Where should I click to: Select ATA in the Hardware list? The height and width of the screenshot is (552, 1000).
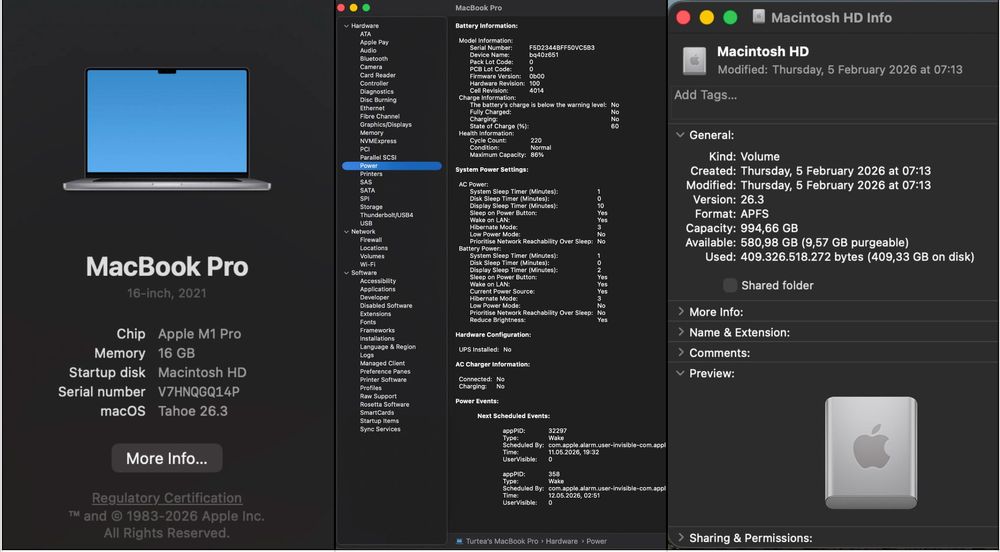point(365,34)
